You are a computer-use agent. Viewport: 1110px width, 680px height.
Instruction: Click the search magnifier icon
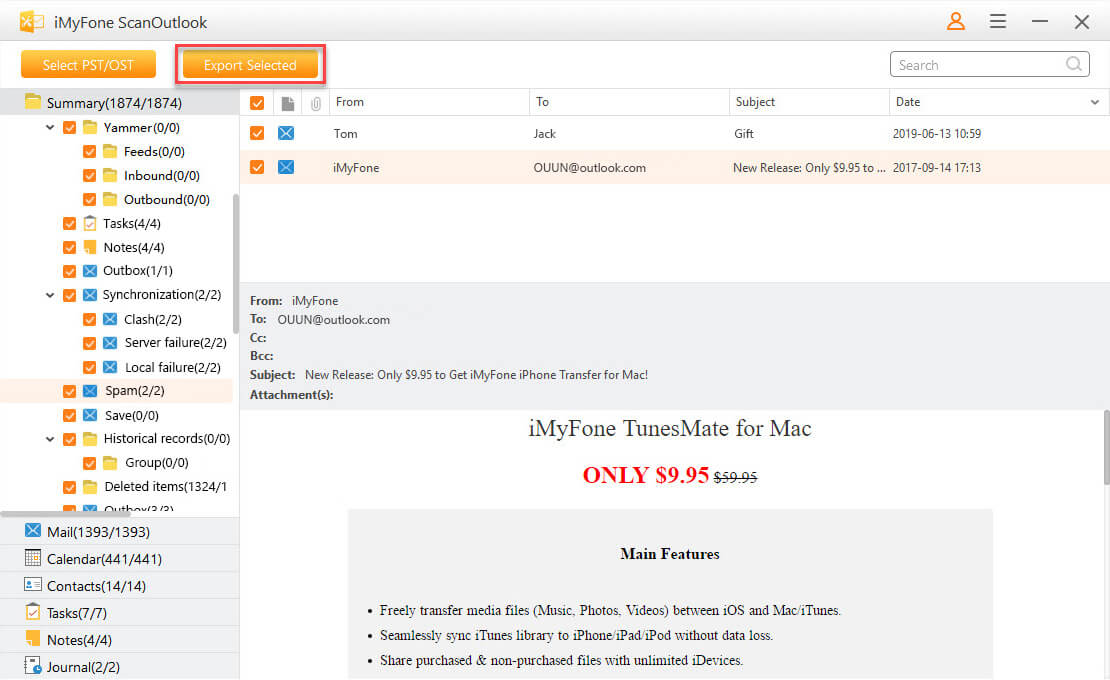point(1074,65)
